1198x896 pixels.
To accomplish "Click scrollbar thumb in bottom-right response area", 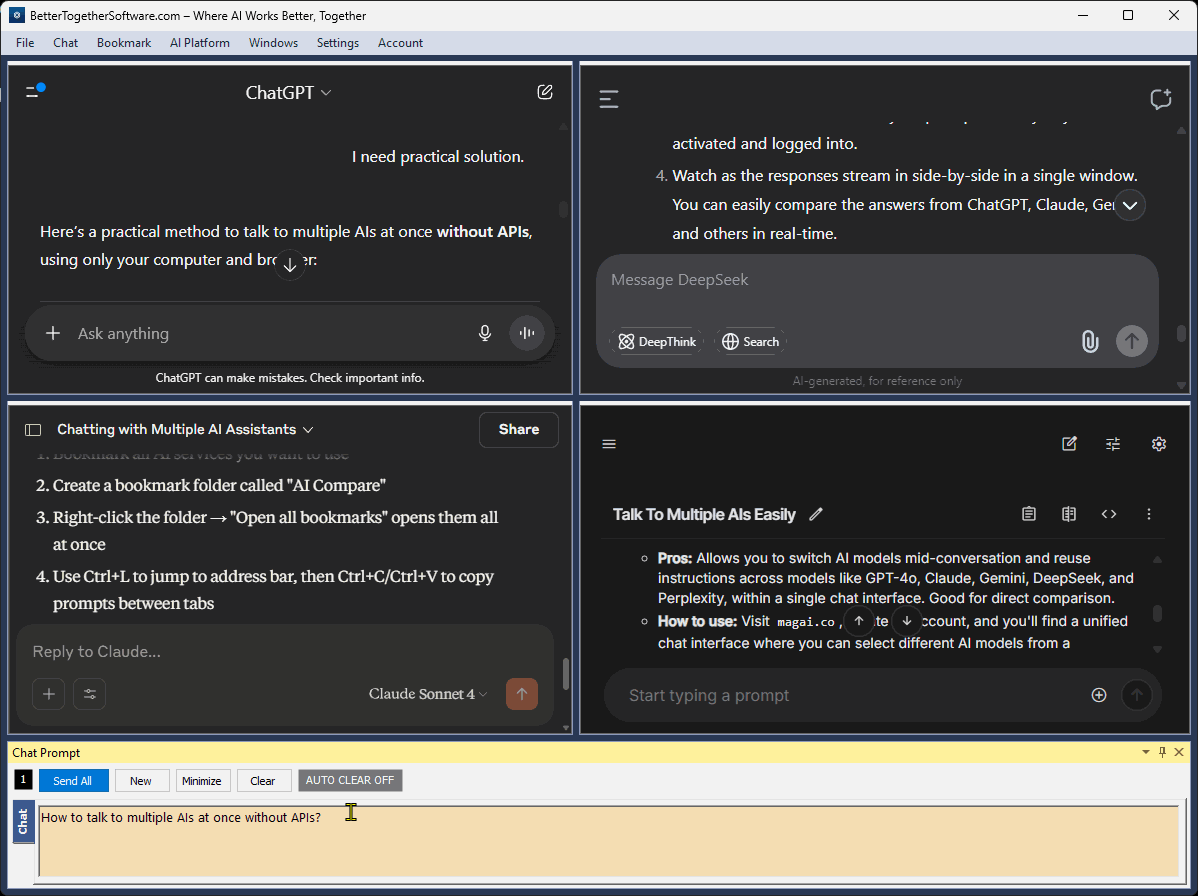I will [x=1158, y=613].
